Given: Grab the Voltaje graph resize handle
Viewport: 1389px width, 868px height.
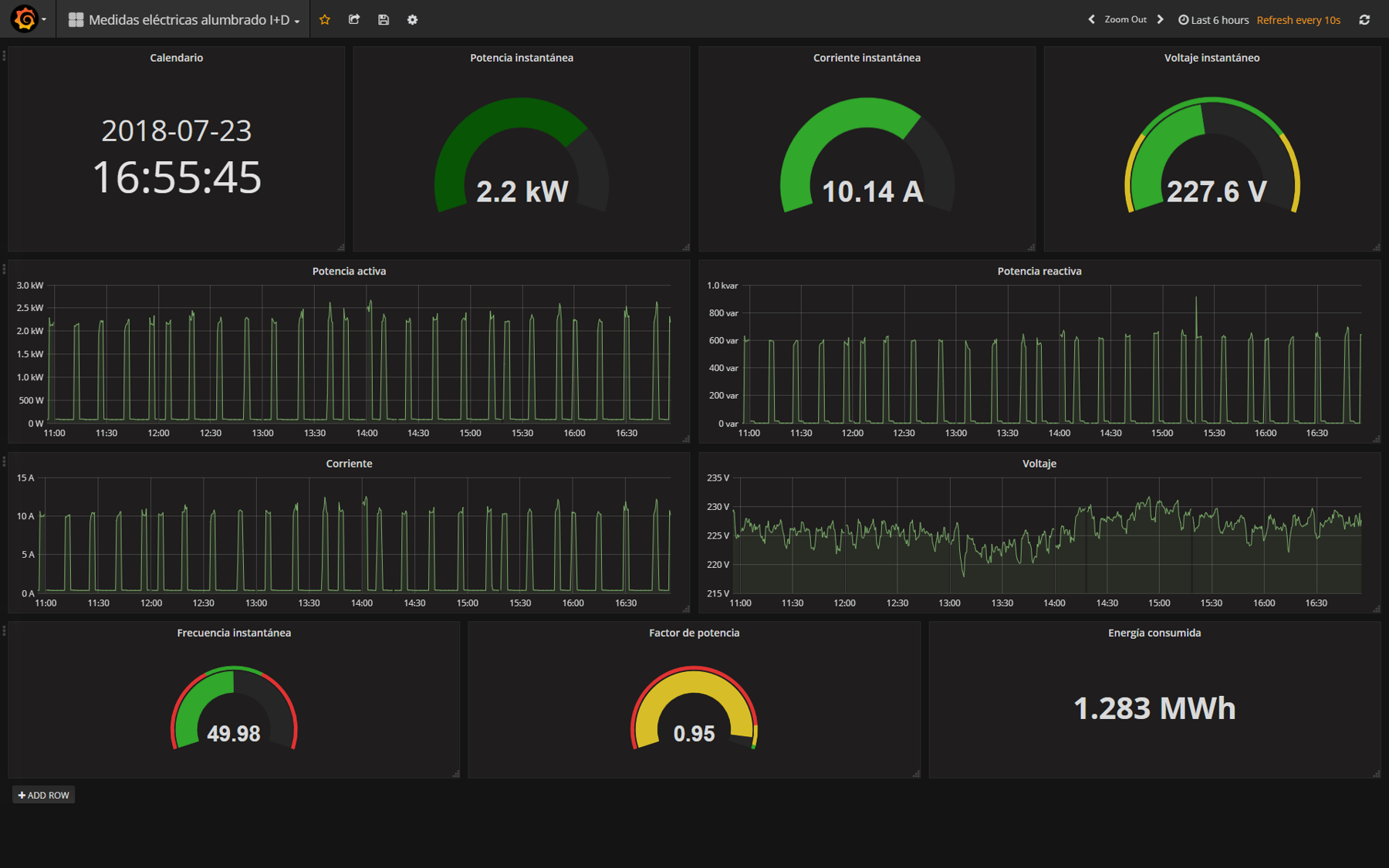Looking at the screenshot, I should [x=1376, y=609].
